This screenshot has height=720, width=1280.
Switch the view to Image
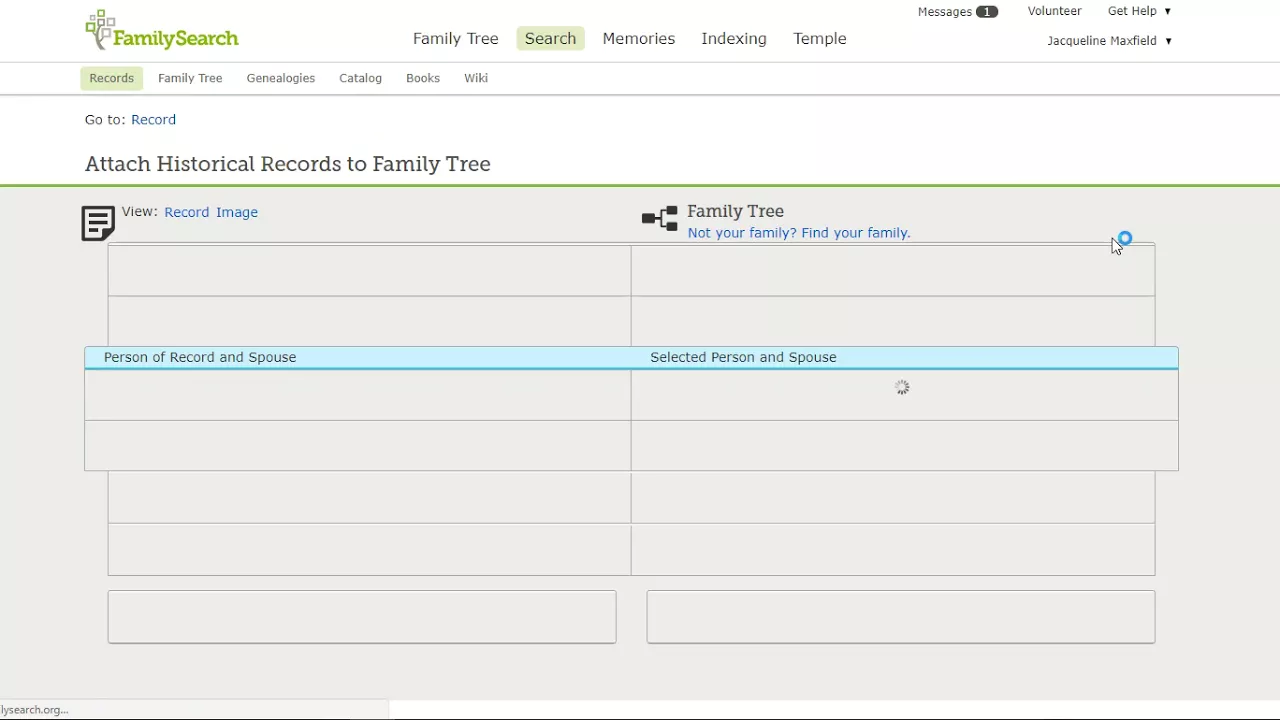pos(237,212)
